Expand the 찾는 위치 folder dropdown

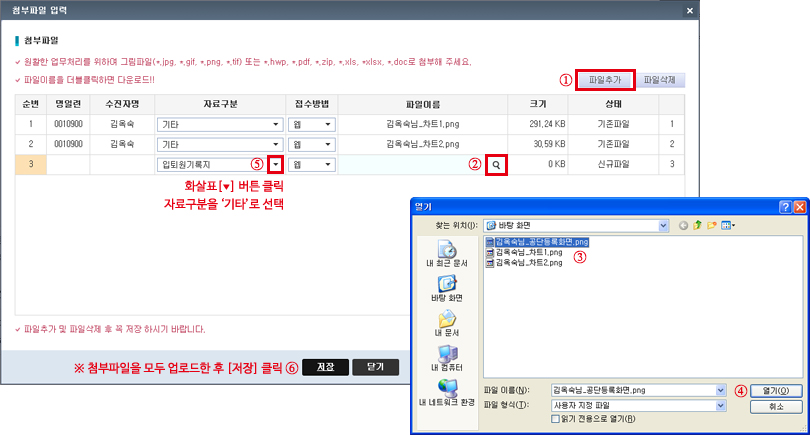click(x=663, y=226)
